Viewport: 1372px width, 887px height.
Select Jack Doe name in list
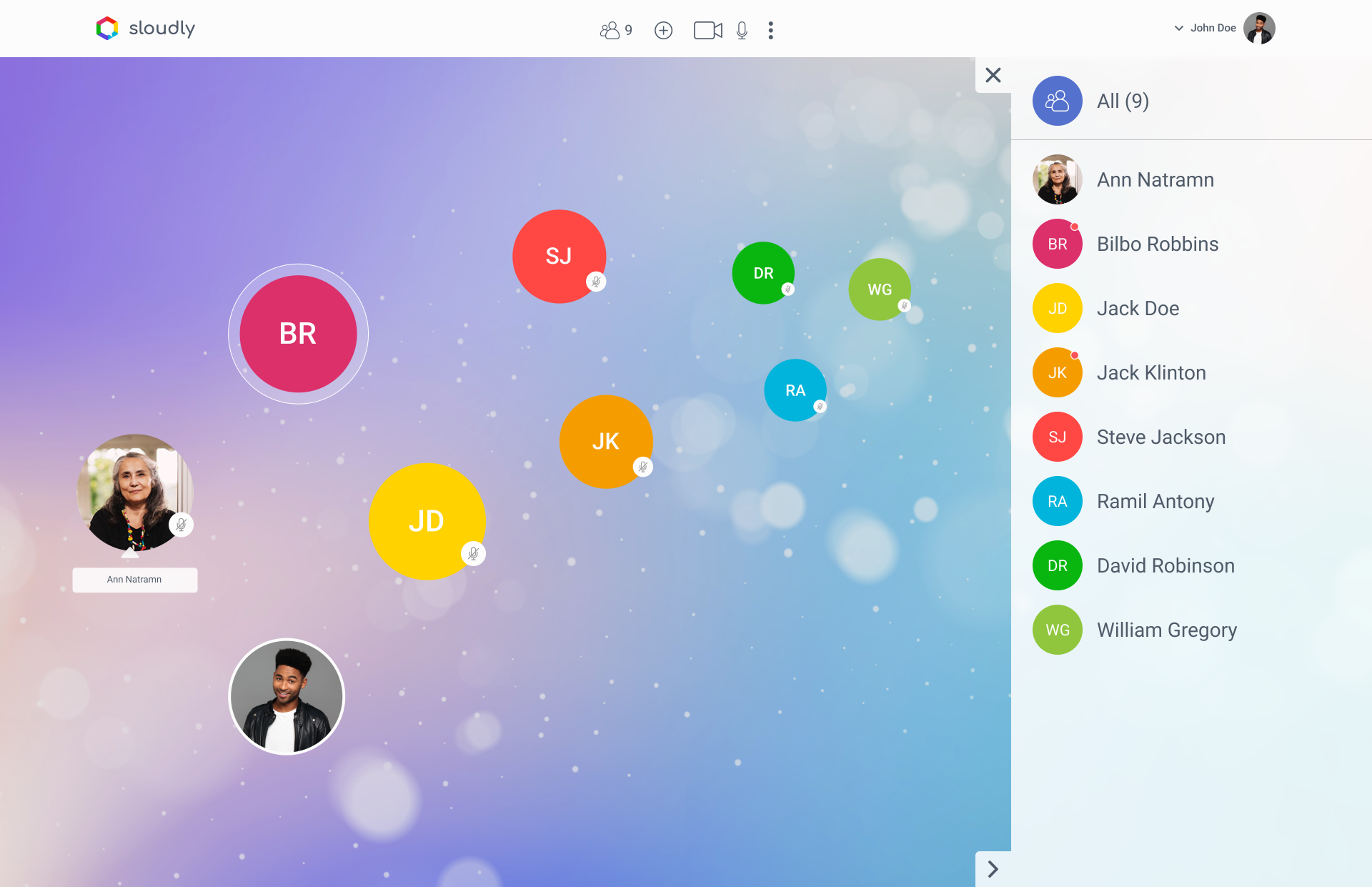(1138, 308)
